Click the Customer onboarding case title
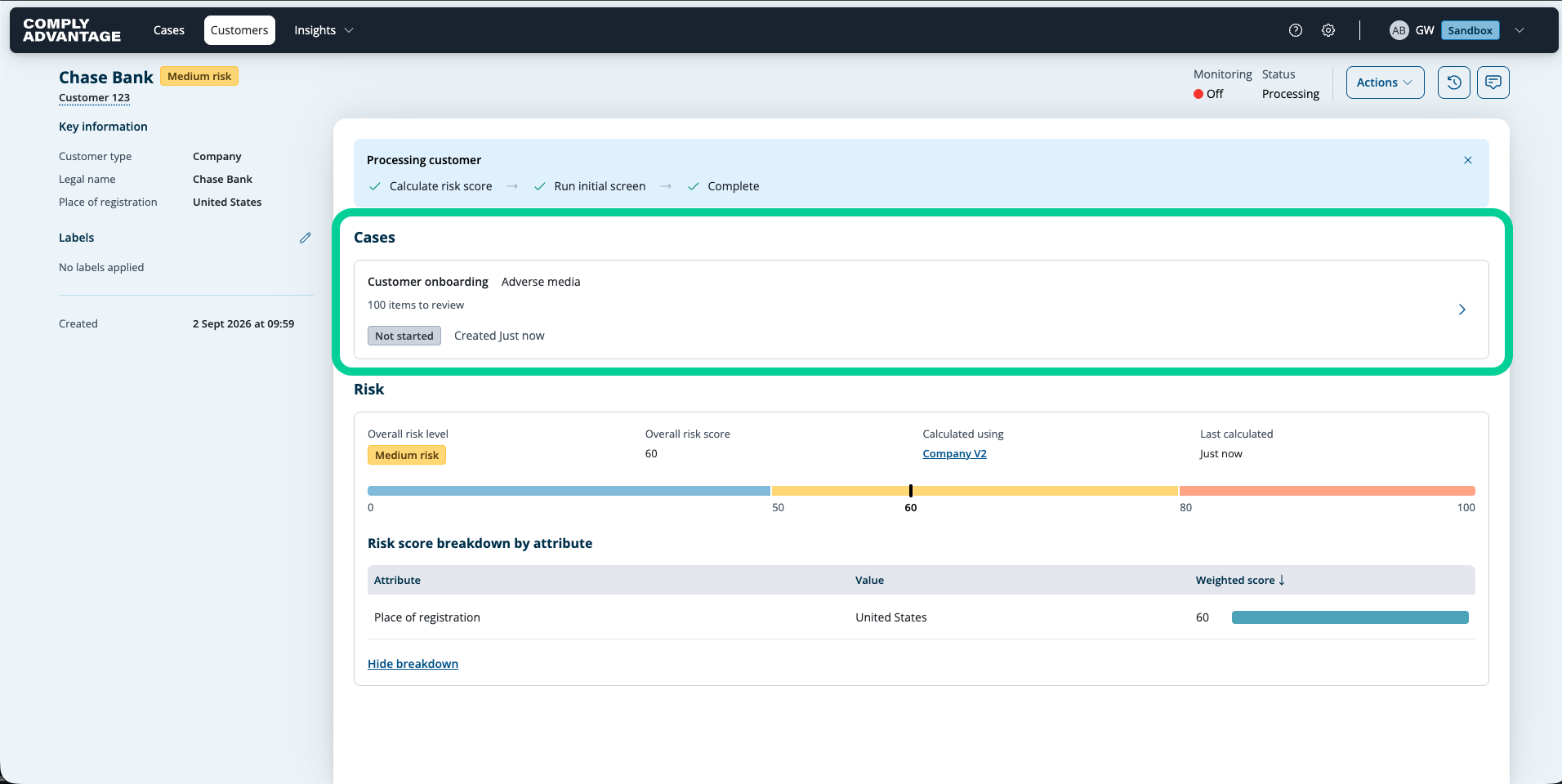This screenshot has height=784, width=1562. click(428, 282)
